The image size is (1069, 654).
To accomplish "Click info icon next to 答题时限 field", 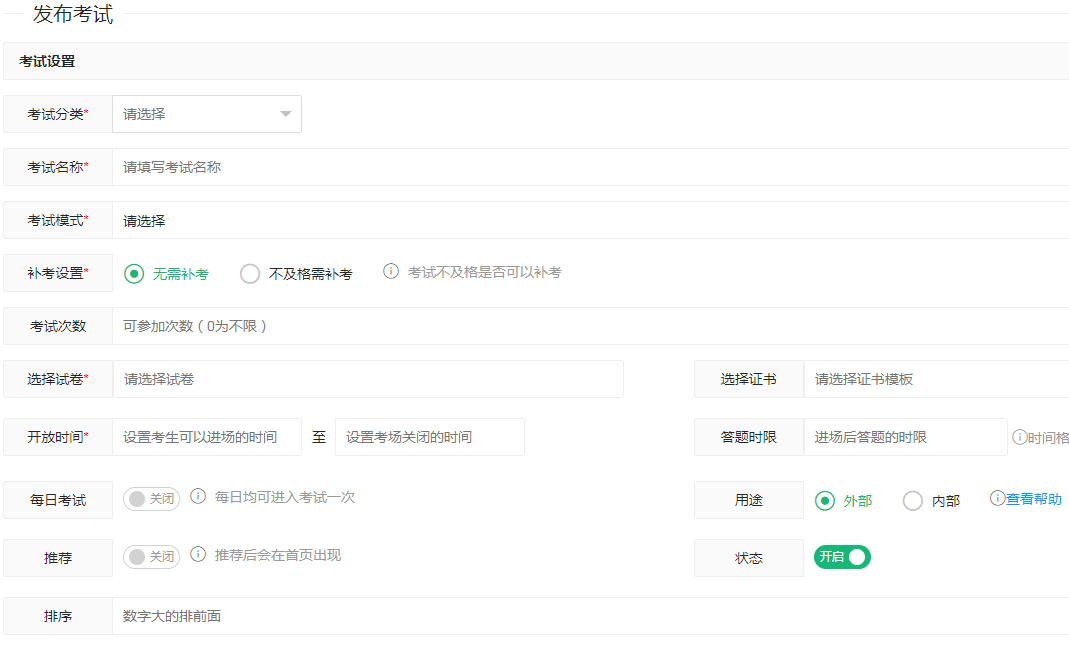I will 1019,437.
